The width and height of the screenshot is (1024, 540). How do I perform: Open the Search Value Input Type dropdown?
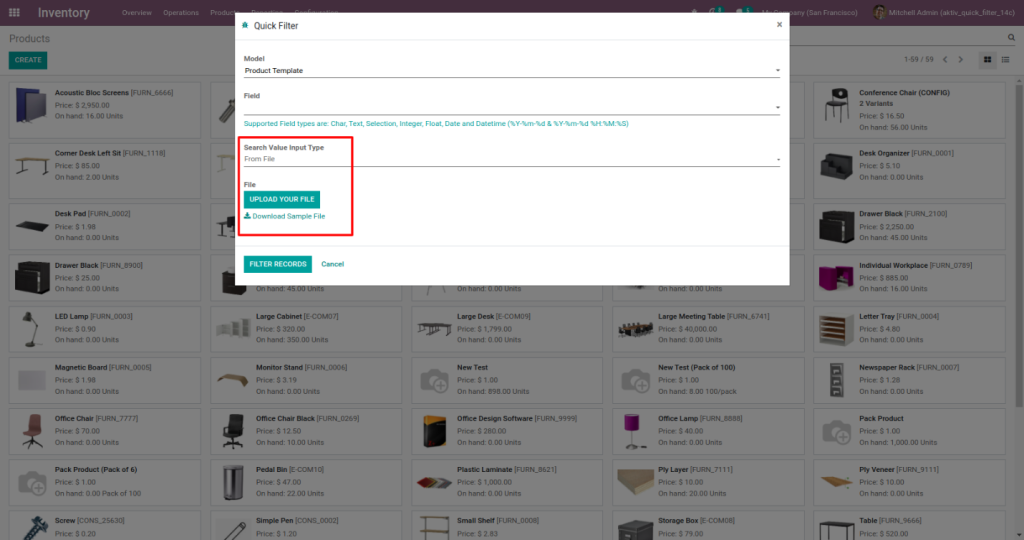[511, 159]
